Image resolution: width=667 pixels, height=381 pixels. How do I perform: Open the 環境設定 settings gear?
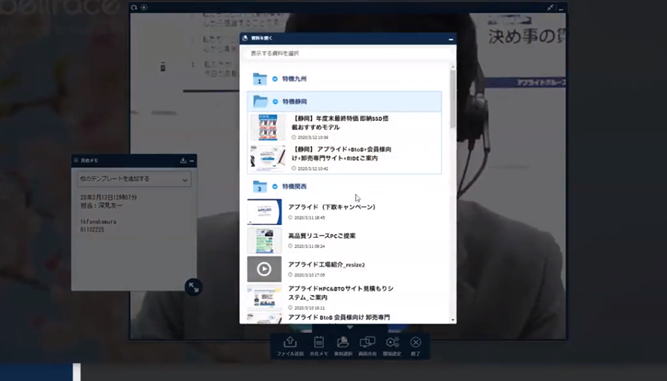(x=392, y=346)
